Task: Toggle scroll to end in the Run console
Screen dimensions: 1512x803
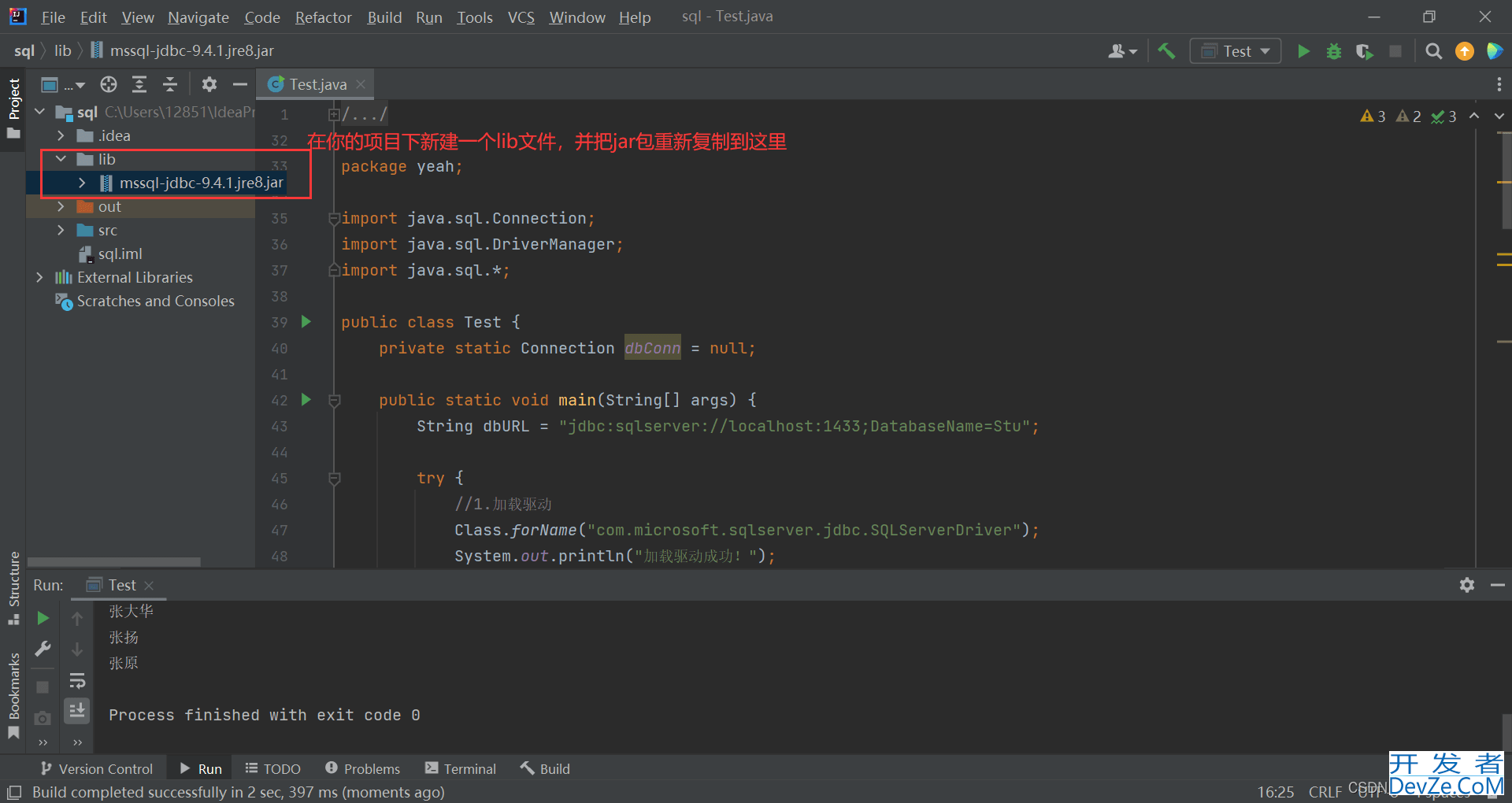Action: (77, 711)
